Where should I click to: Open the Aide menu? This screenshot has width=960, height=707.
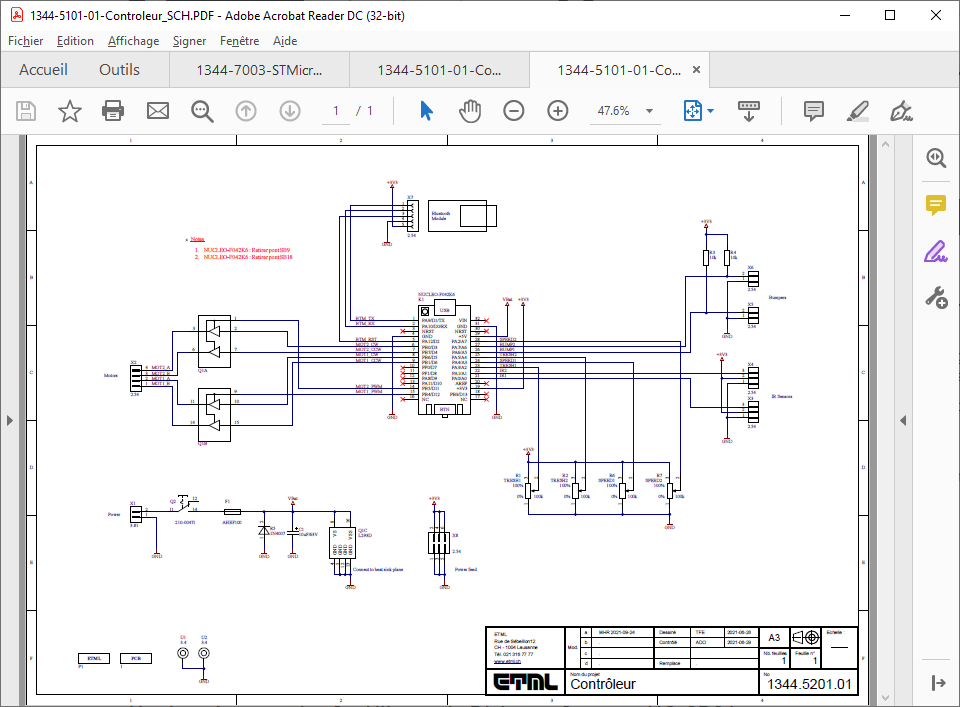[285, 41]
